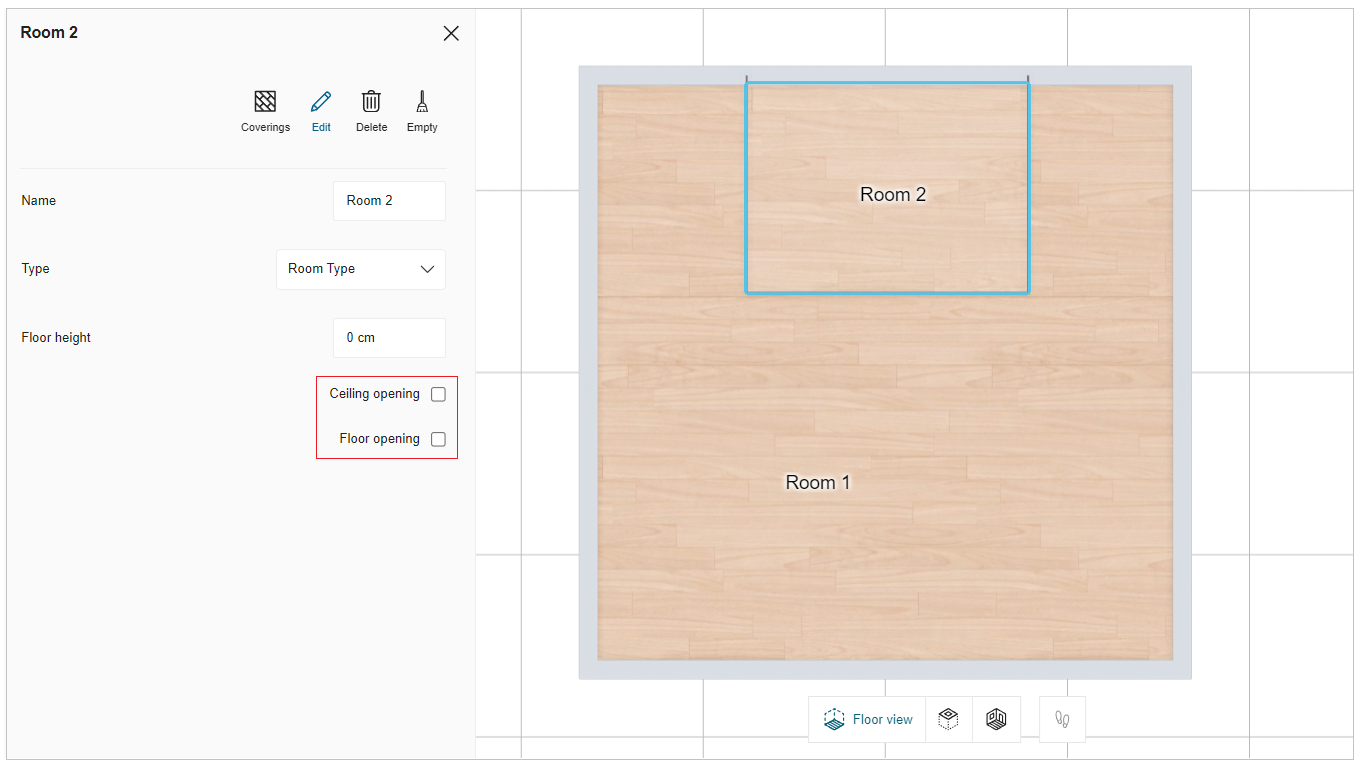Screen dimensions: 1359x766
Task: Select Room 1 label in the floor plan
Action: point(817,482)
